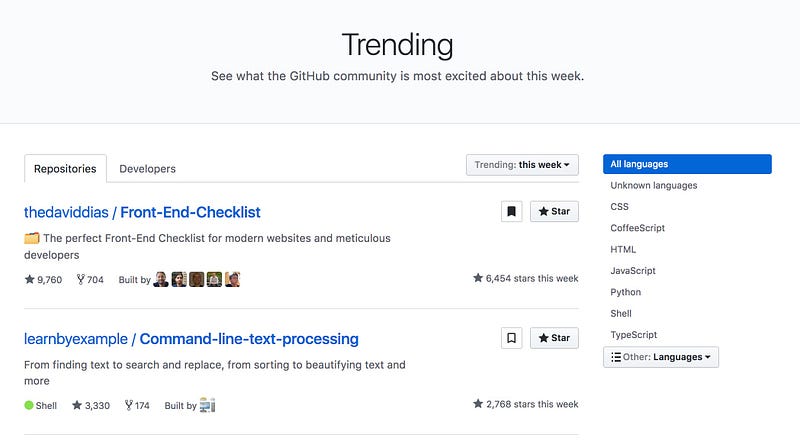
Task: Toggle bookmark for the Front-End-Checklist repository
Action: pyautogui.click(x=511, y=211)
